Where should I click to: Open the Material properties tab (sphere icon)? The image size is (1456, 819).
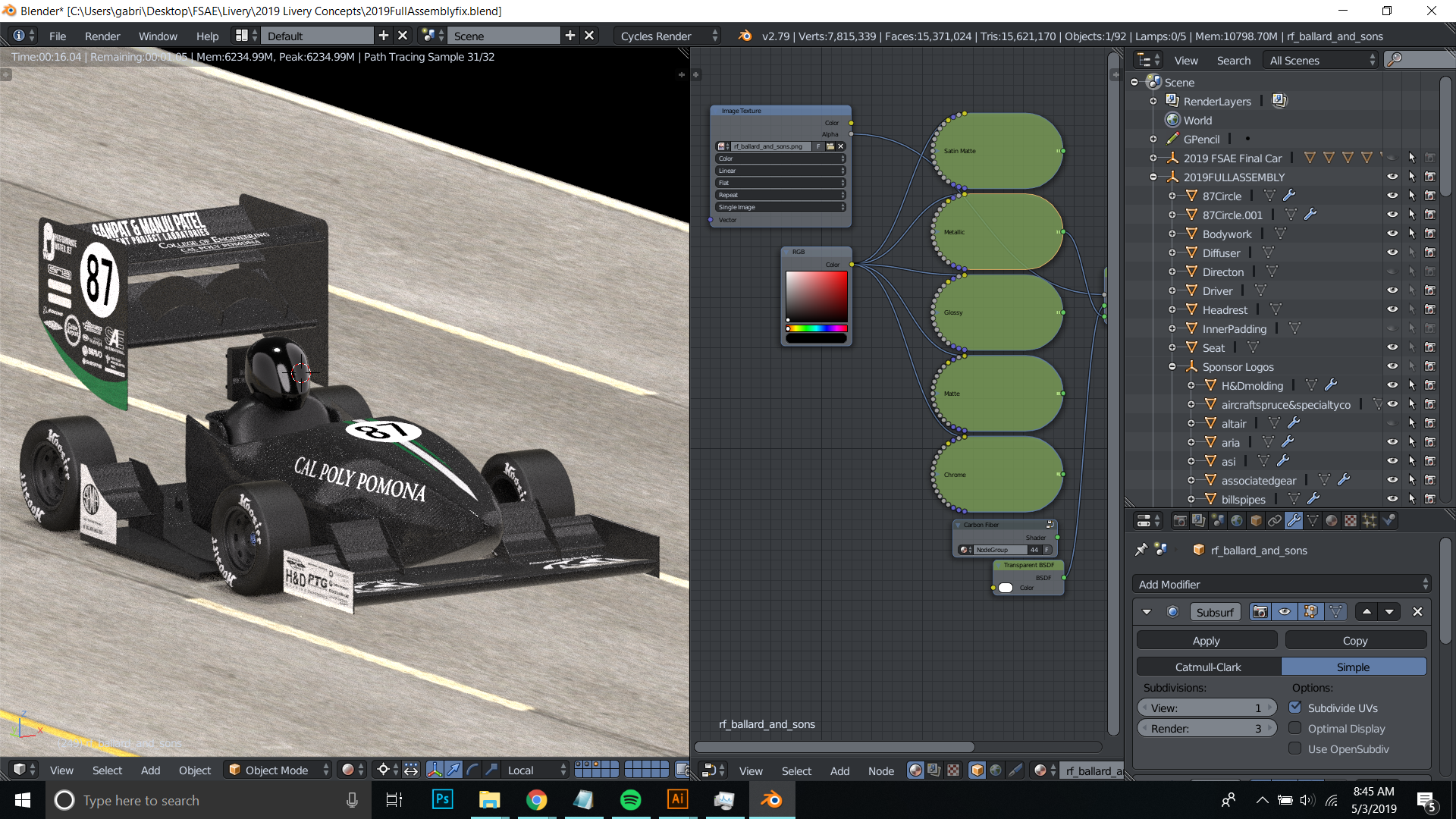coord(1332,521)
